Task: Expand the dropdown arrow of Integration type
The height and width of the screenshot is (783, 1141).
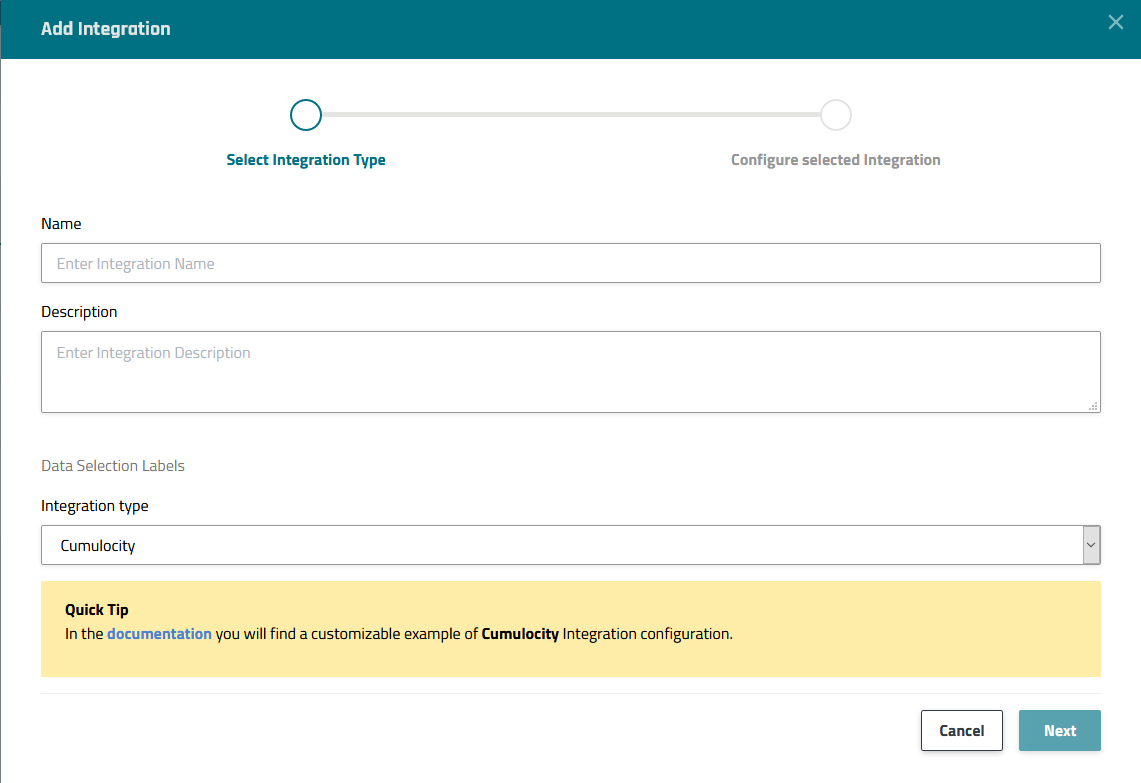Action: click(x=1091, y=546)
